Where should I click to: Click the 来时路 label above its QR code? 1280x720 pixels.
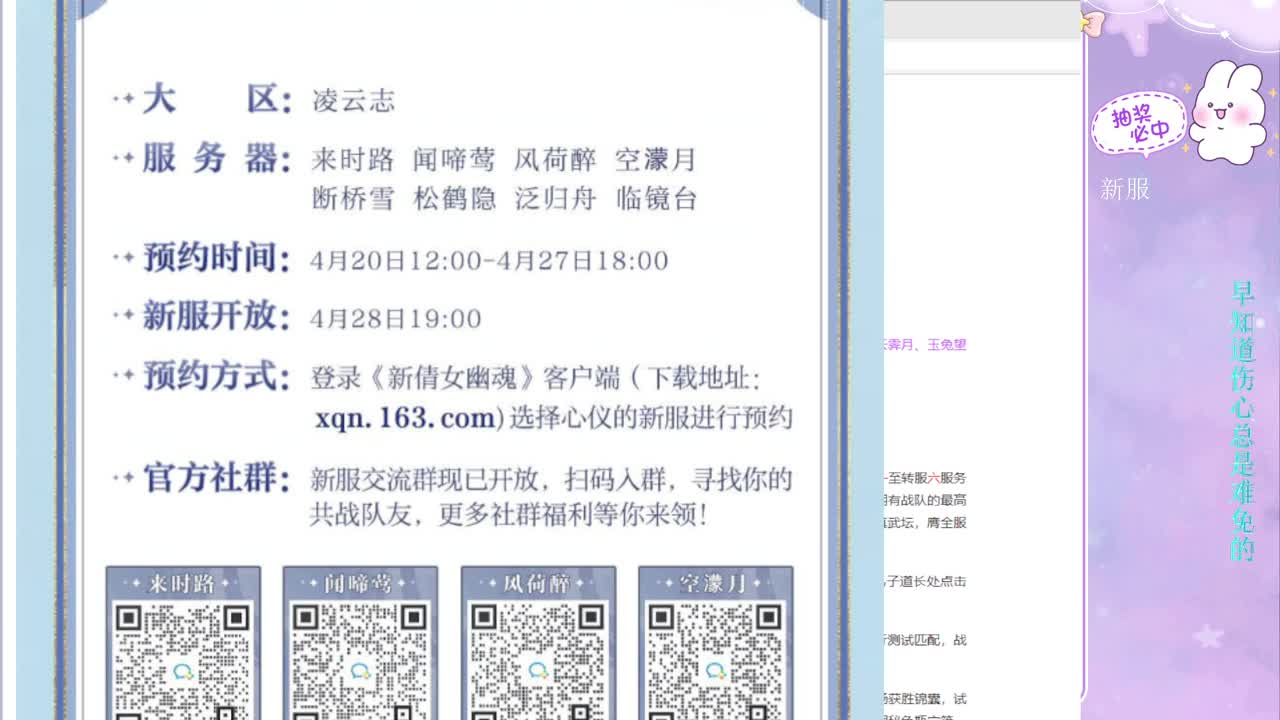click(182, 583)
